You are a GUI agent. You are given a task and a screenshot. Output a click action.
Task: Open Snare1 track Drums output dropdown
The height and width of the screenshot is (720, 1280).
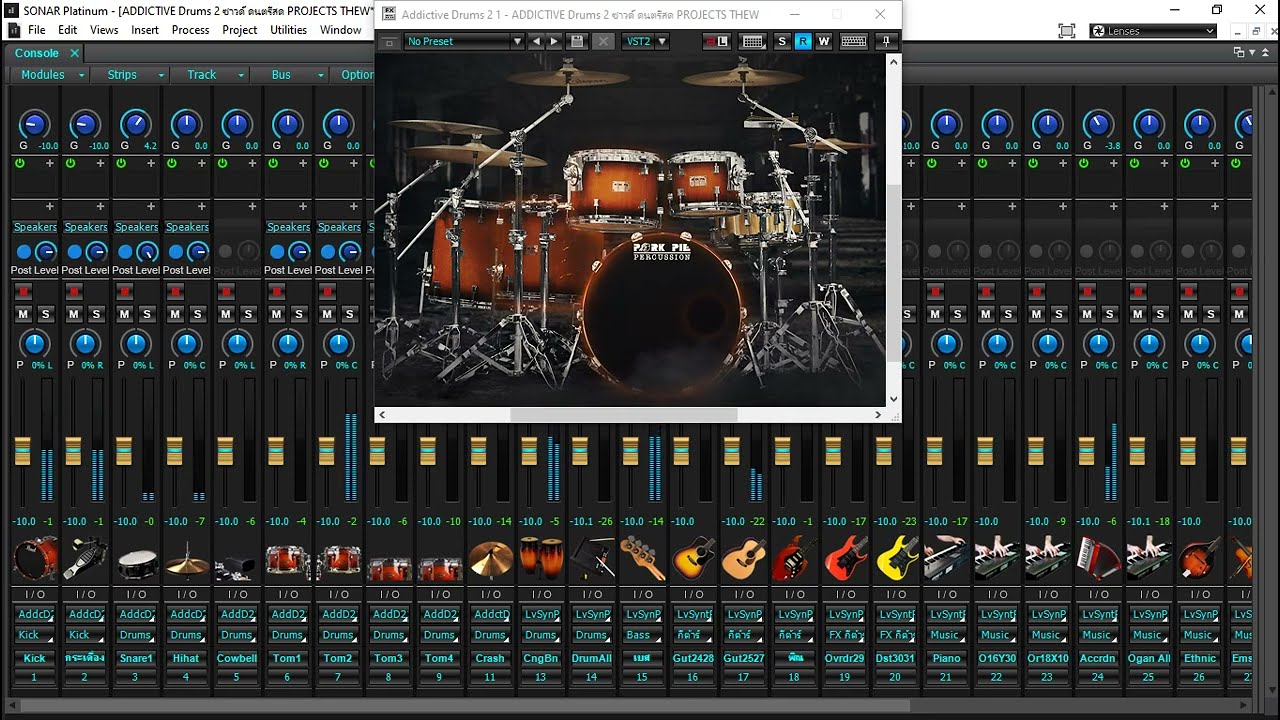coord(136,635)
